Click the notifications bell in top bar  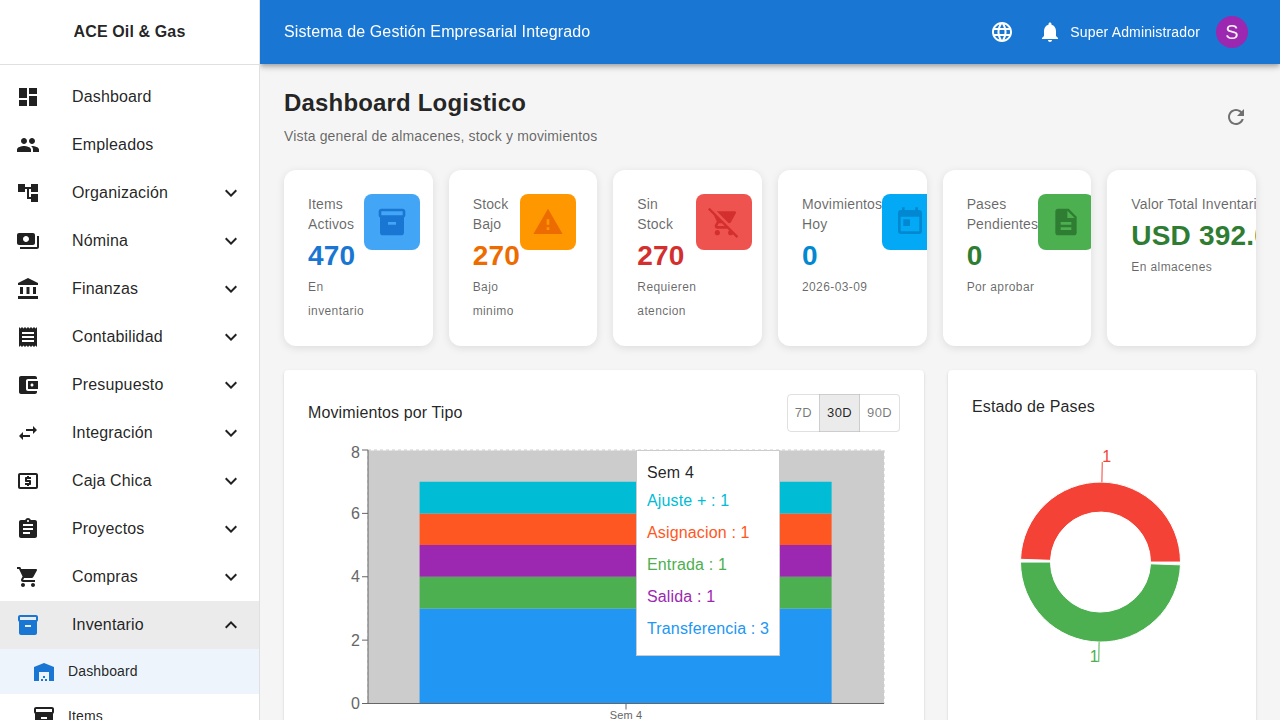pyautogui.click(x=1049, y=31)
